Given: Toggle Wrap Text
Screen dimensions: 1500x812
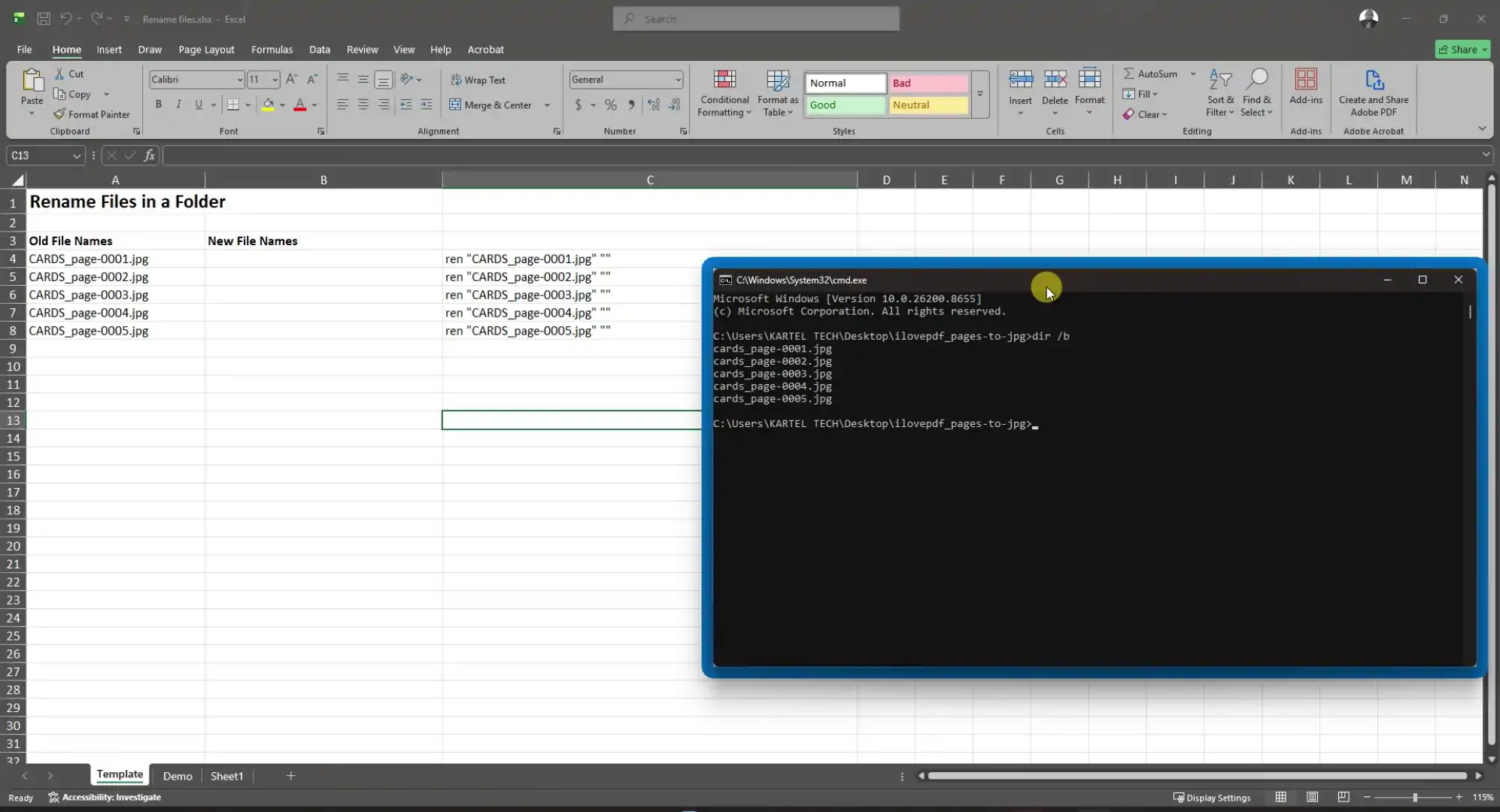Looking at the screenshot, I should tap(478, 80).
